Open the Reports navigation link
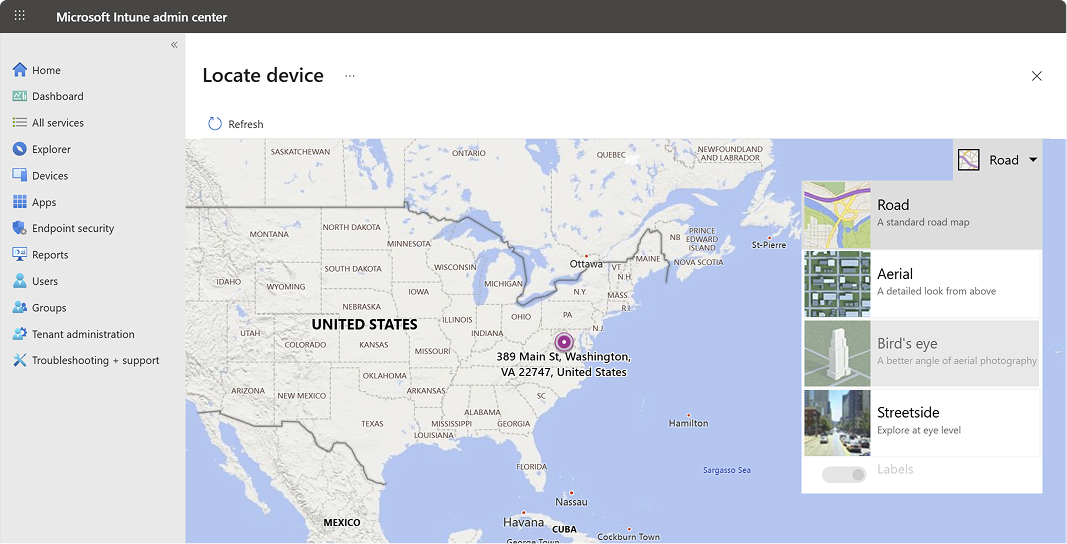 (x=50, y=255)
